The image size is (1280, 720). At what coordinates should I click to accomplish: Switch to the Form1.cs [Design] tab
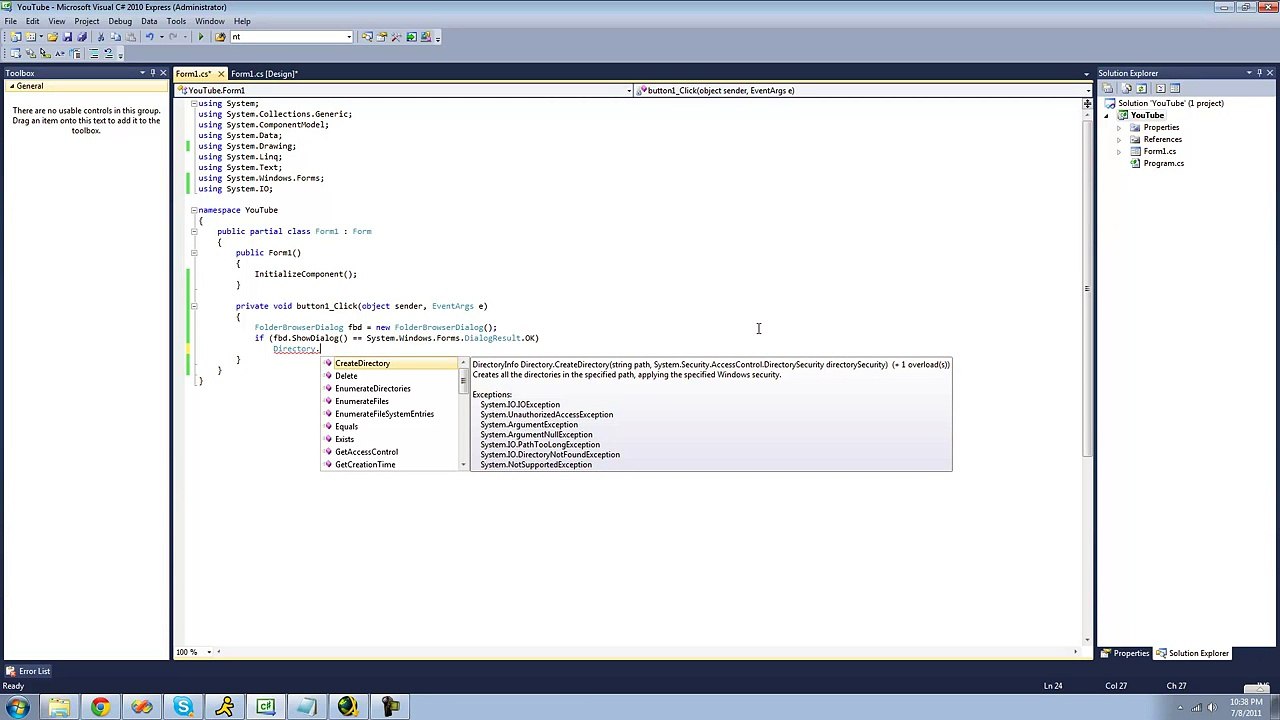(264, 74)
